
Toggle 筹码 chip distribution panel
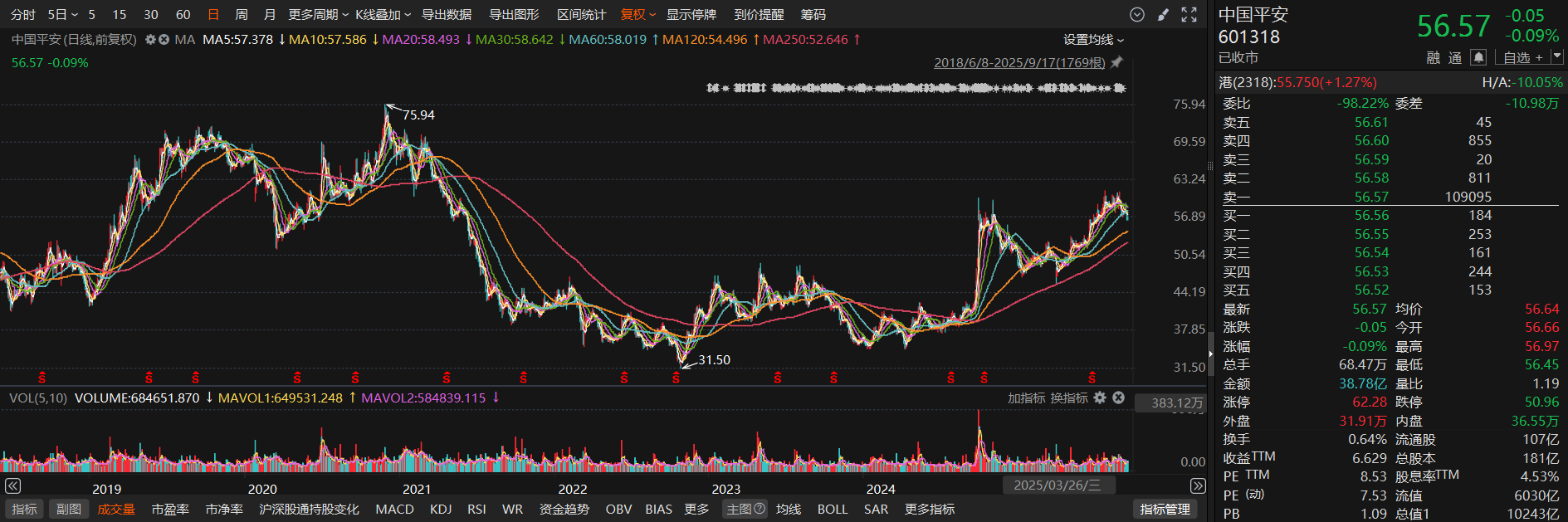click(813, 15)
